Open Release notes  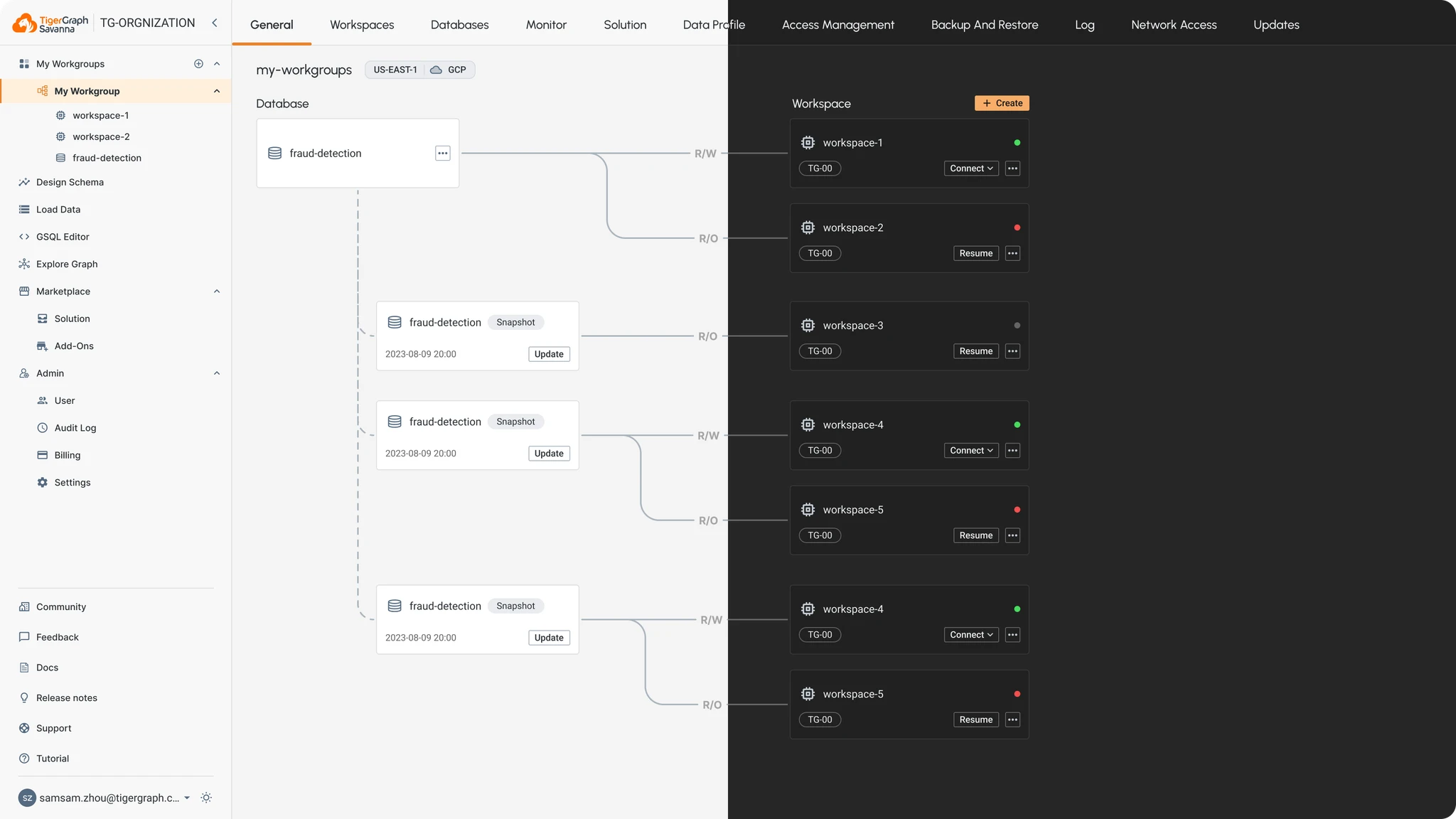point(67,698)
